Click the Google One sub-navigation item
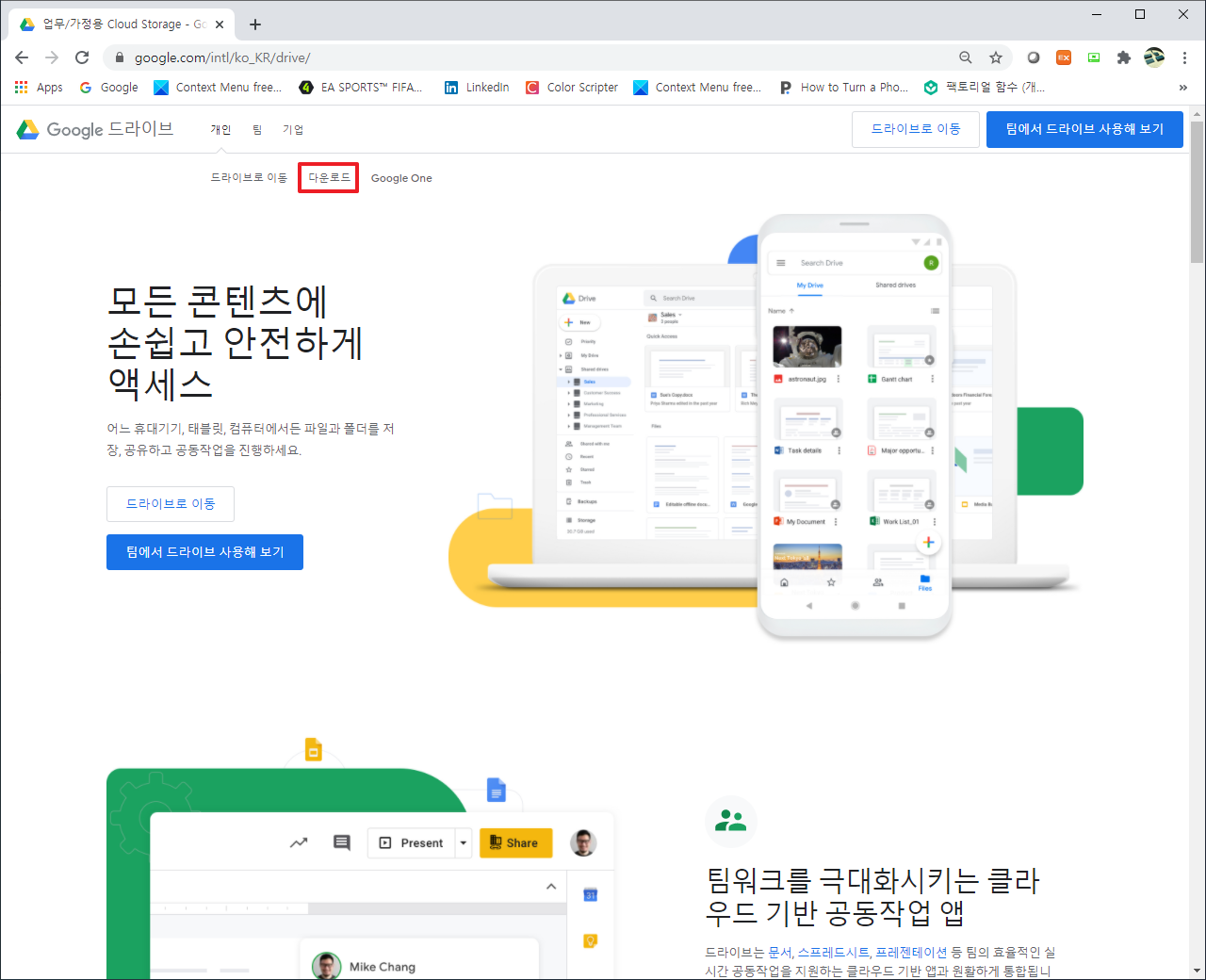The image size is (1206, 980). 401,177
